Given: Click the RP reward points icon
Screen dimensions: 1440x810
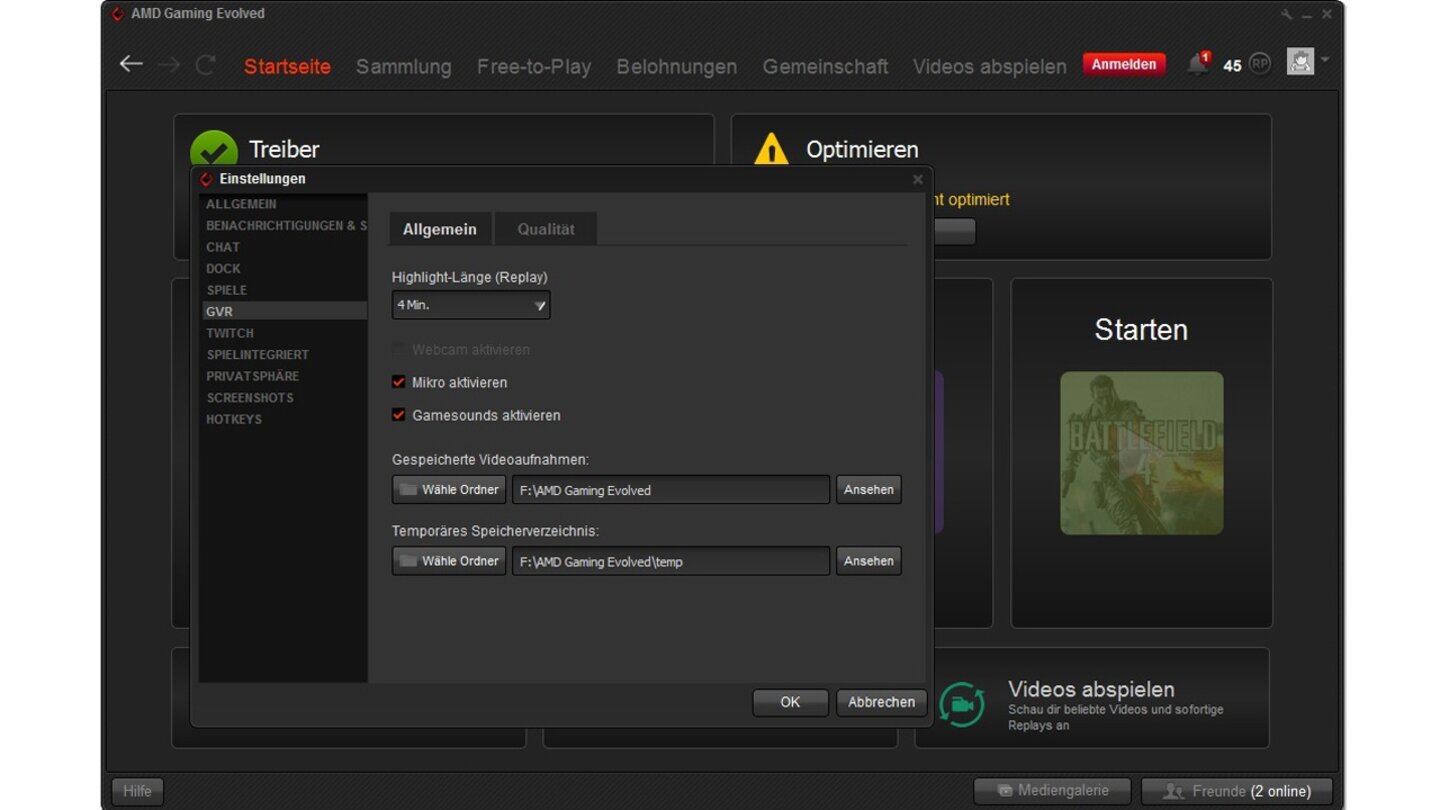Looking at the screenshot, I should click(1259, 64).
